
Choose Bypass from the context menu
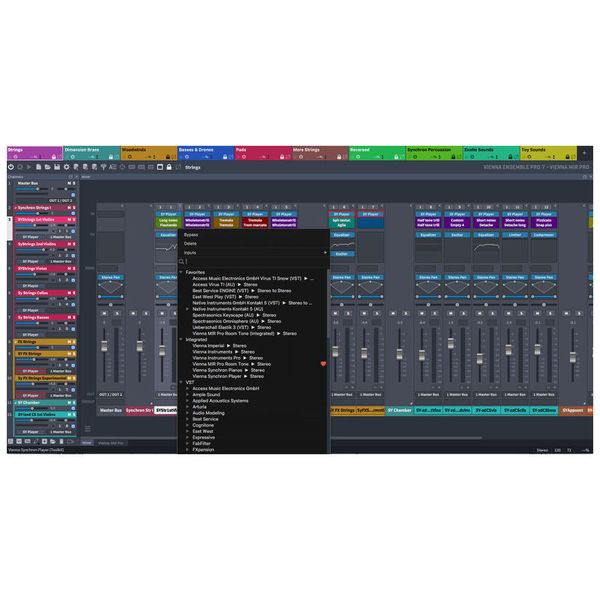pos(190,235)
